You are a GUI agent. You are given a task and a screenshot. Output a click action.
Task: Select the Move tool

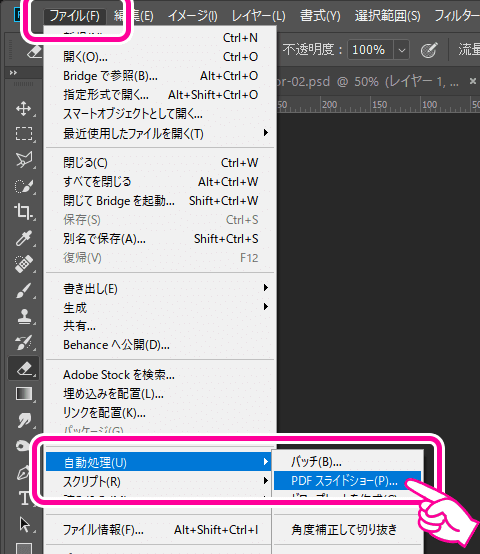click(24, 108)
